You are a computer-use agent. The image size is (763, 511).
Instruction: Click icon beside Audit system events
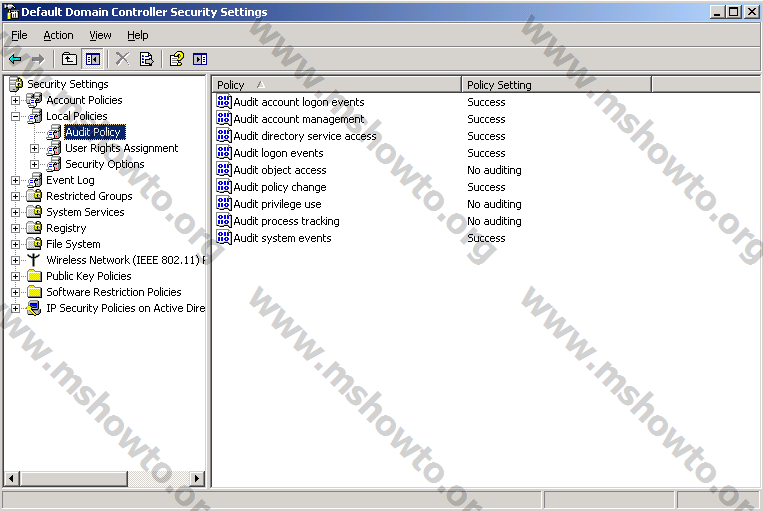click(x=224, y=238)
